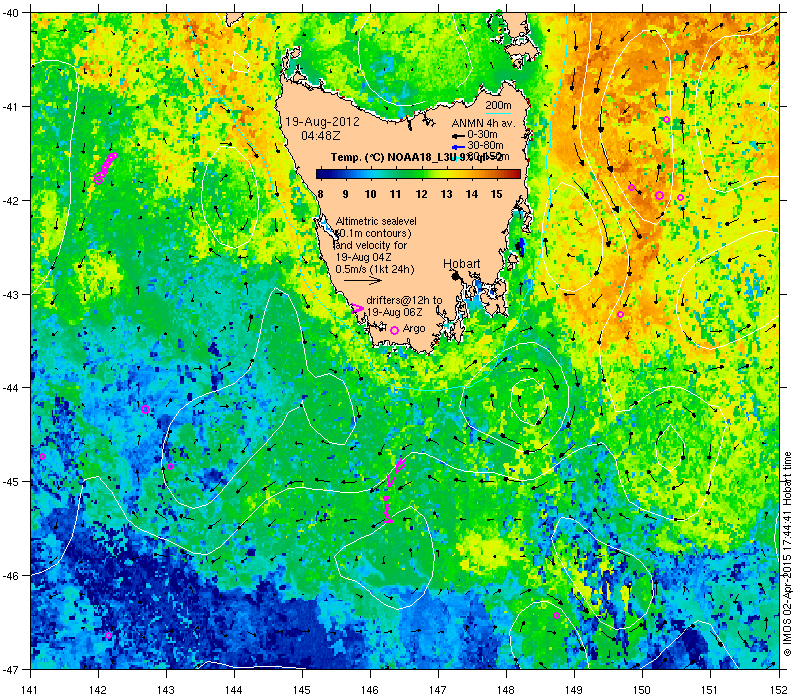800x700 pixels.
Task: Click the '04:48Z' time text
Action: [x=320, y=136]
